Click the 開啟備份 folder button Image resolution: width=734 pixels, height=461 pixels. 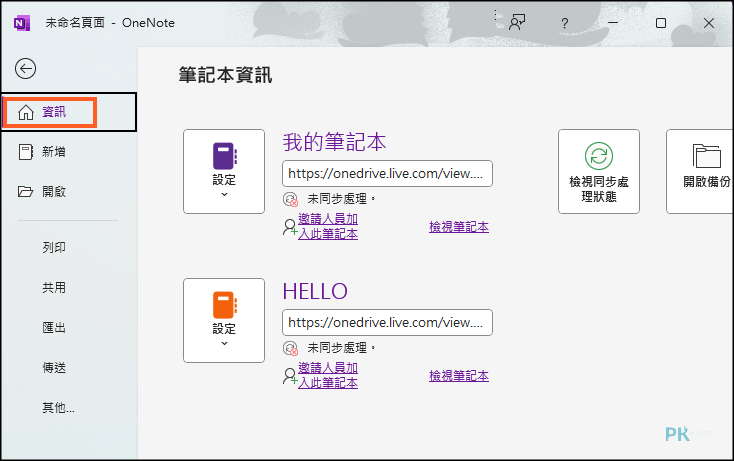click(700, 171)
